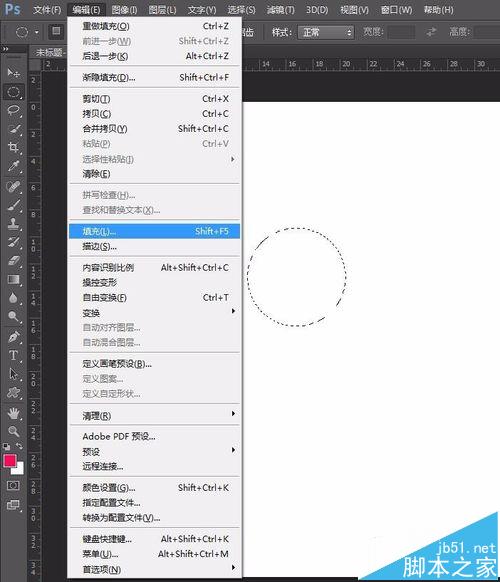The image size is (500, 582).
Task: Toggle Quick Mask mode
Action: (13, 485)
